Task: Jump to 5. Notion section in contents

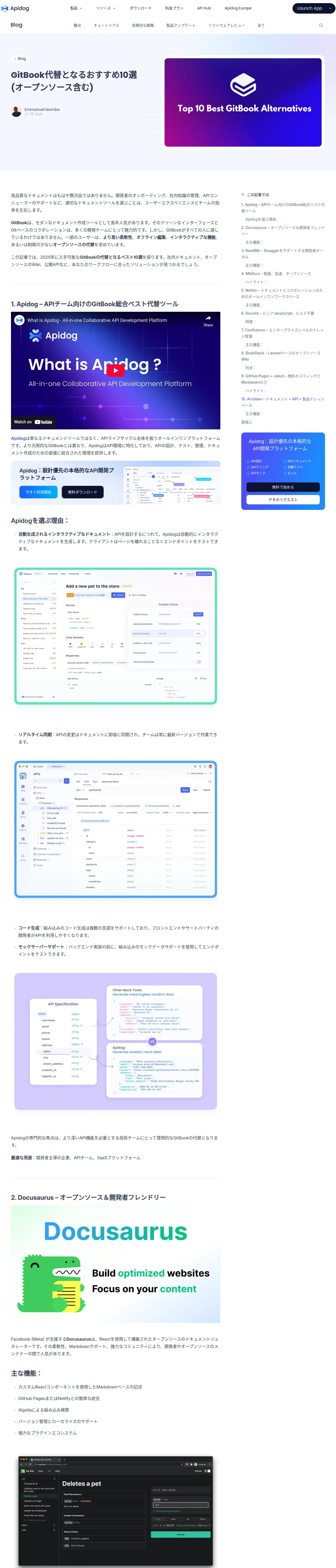Action: 282,293
